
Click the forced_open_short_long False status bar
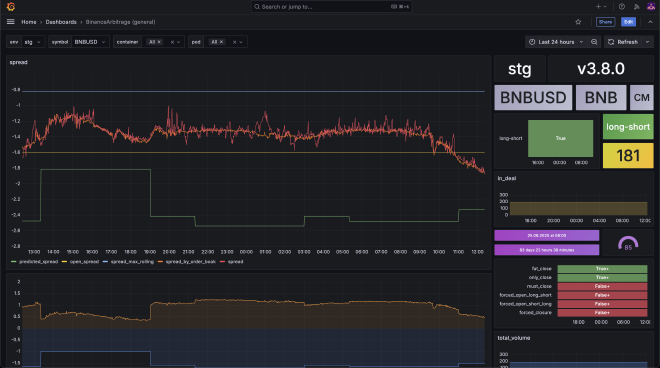[602, 304]
